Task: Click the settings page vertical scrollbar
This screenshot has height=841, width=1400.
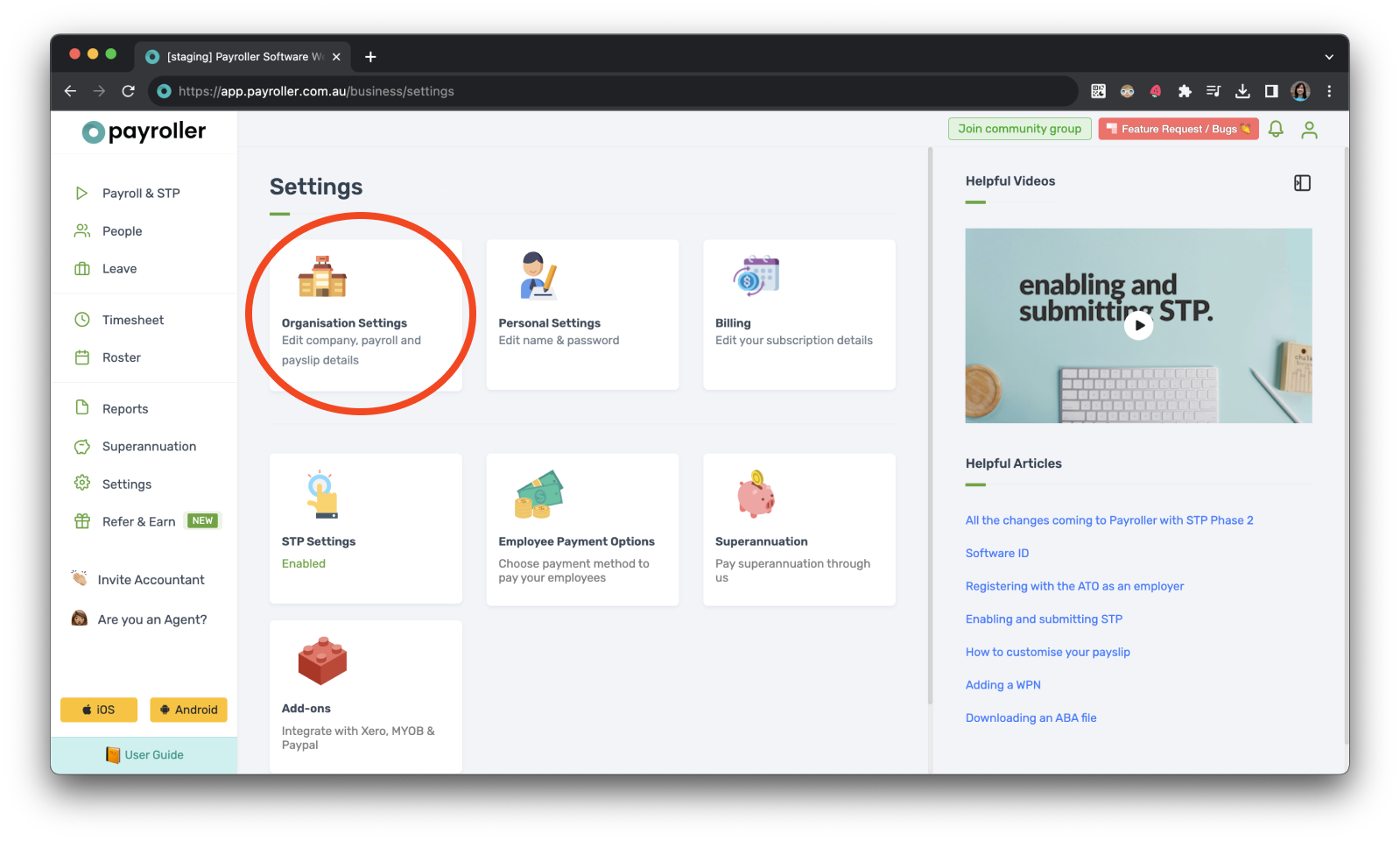Action: click(x=930, y=425)
